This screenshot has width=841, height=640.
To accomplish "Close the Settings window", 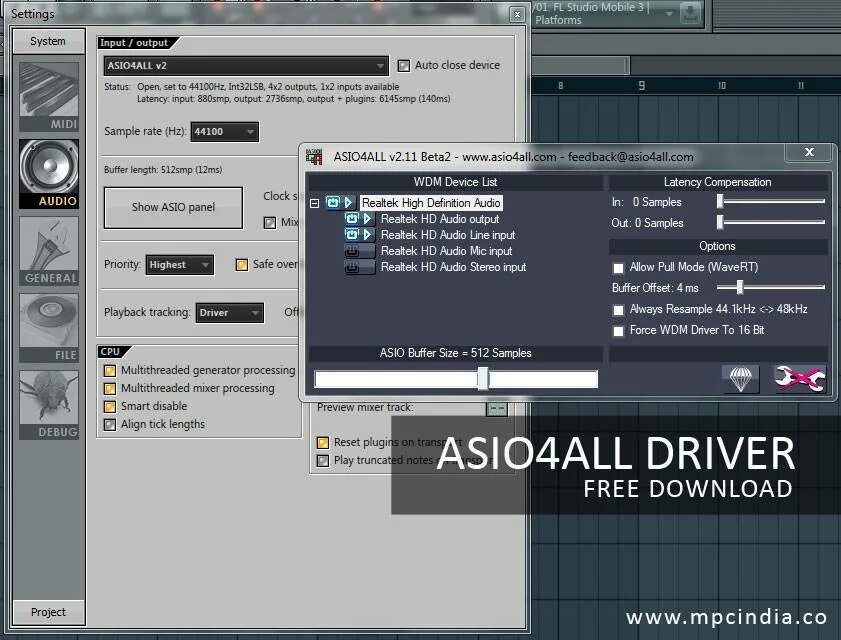I will point(517,14).
